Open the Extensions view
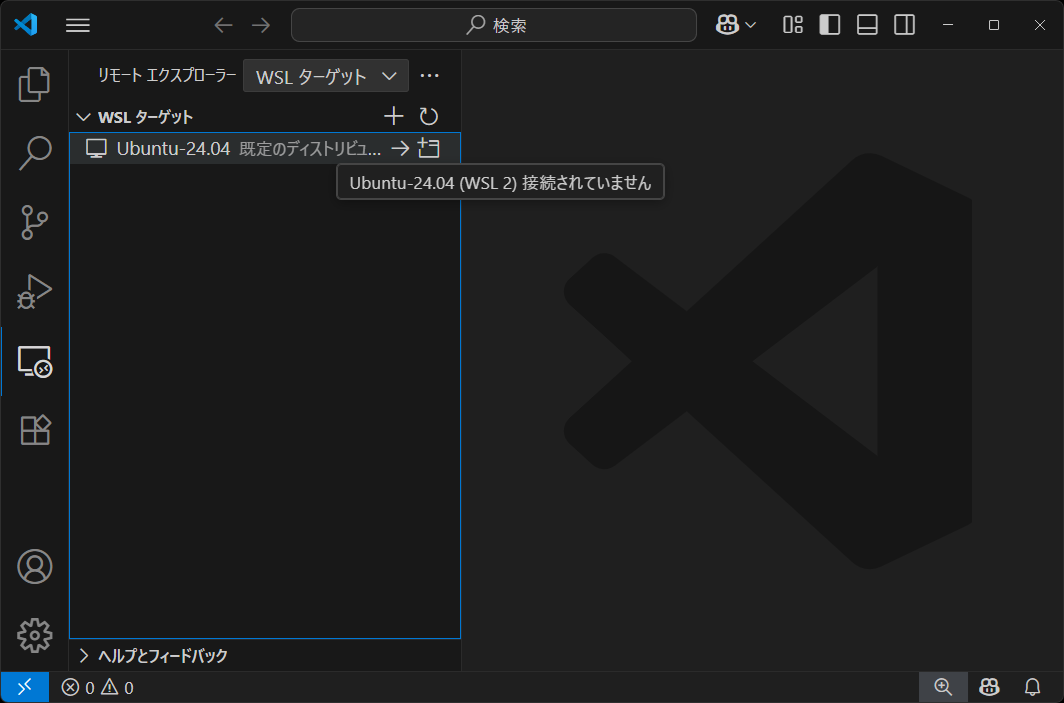The height and width of the screenshot is (703, 1064). pyautogui.click(x=35, y=430)
